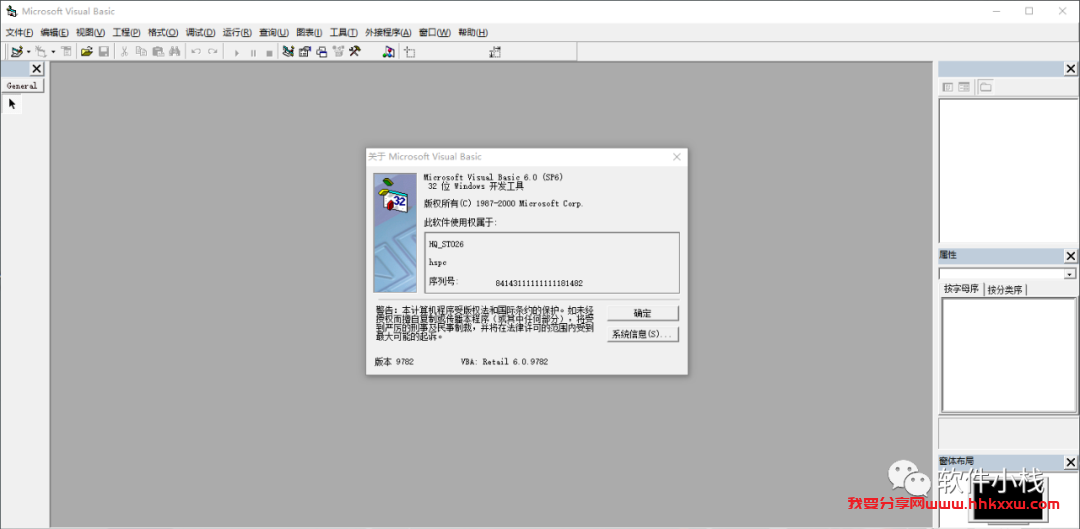Click the Cut scissors icon
The width and height of the screenshot is (1080, 529).
point(125,52)
